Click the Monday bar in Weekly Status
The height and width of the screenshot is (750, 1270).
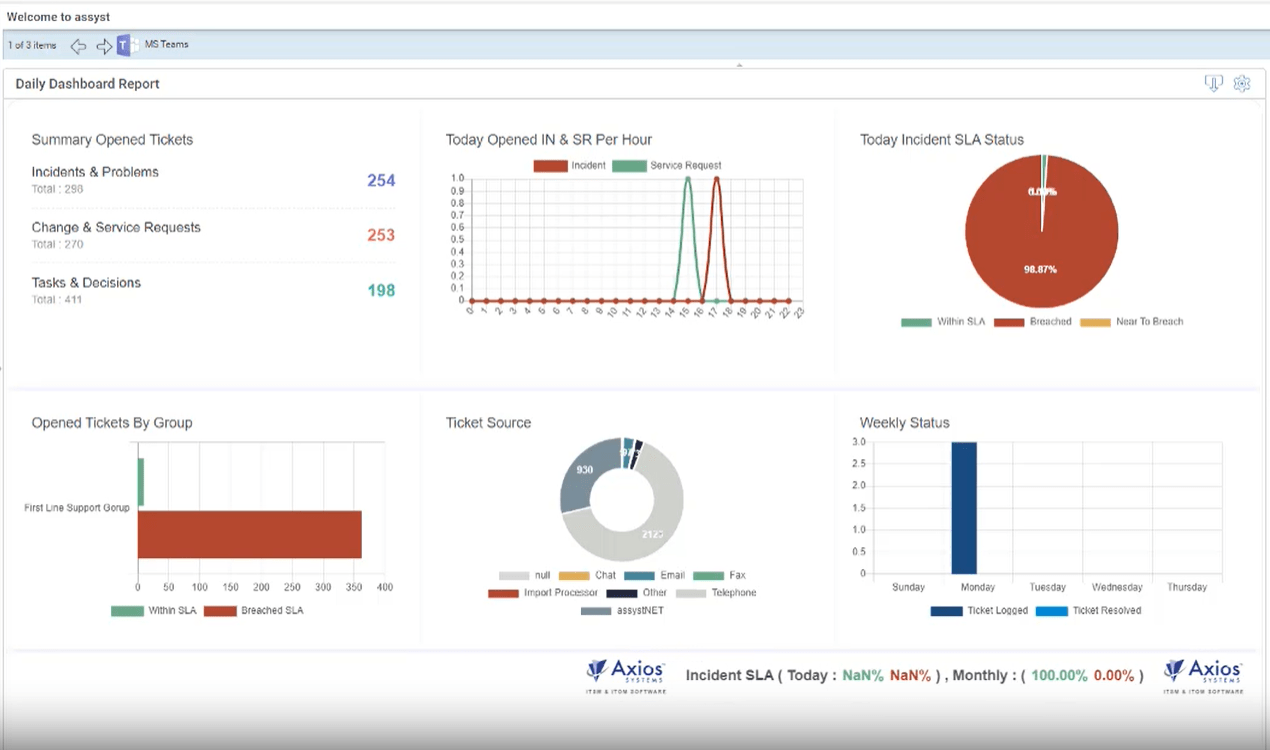point(963,507)
